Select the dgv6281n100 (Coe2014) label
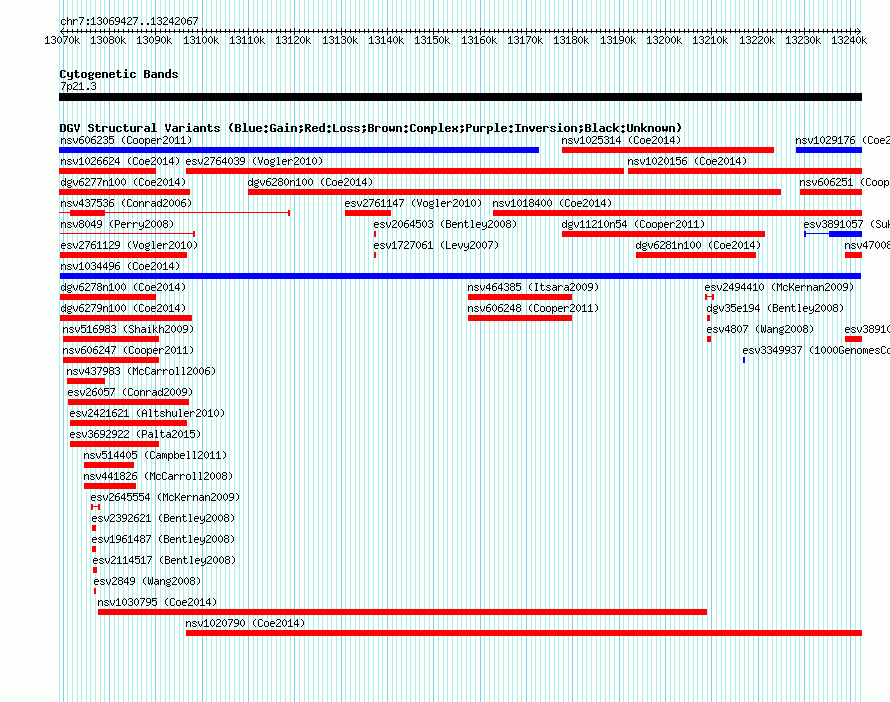The height and width of the screenshot is (702, 890). coord(698,245)
